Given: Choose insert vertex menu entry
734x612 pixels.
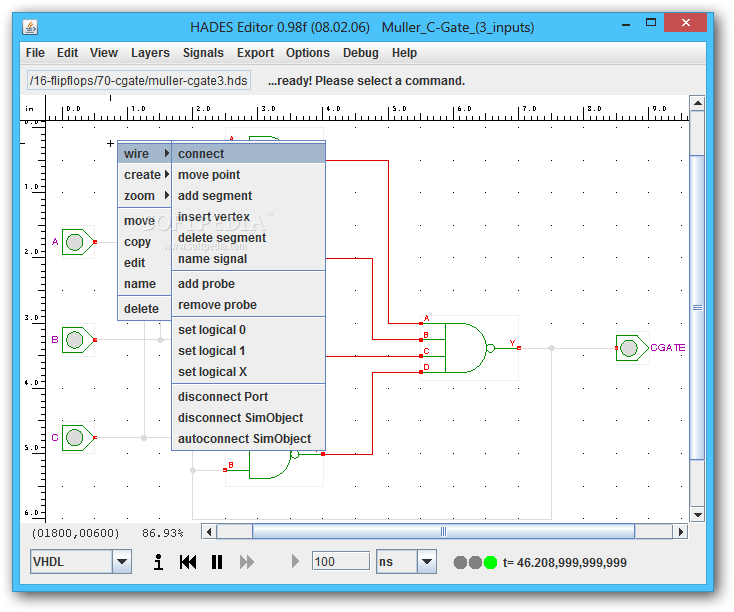Looking at the screenshot, I should click(249, 217).
